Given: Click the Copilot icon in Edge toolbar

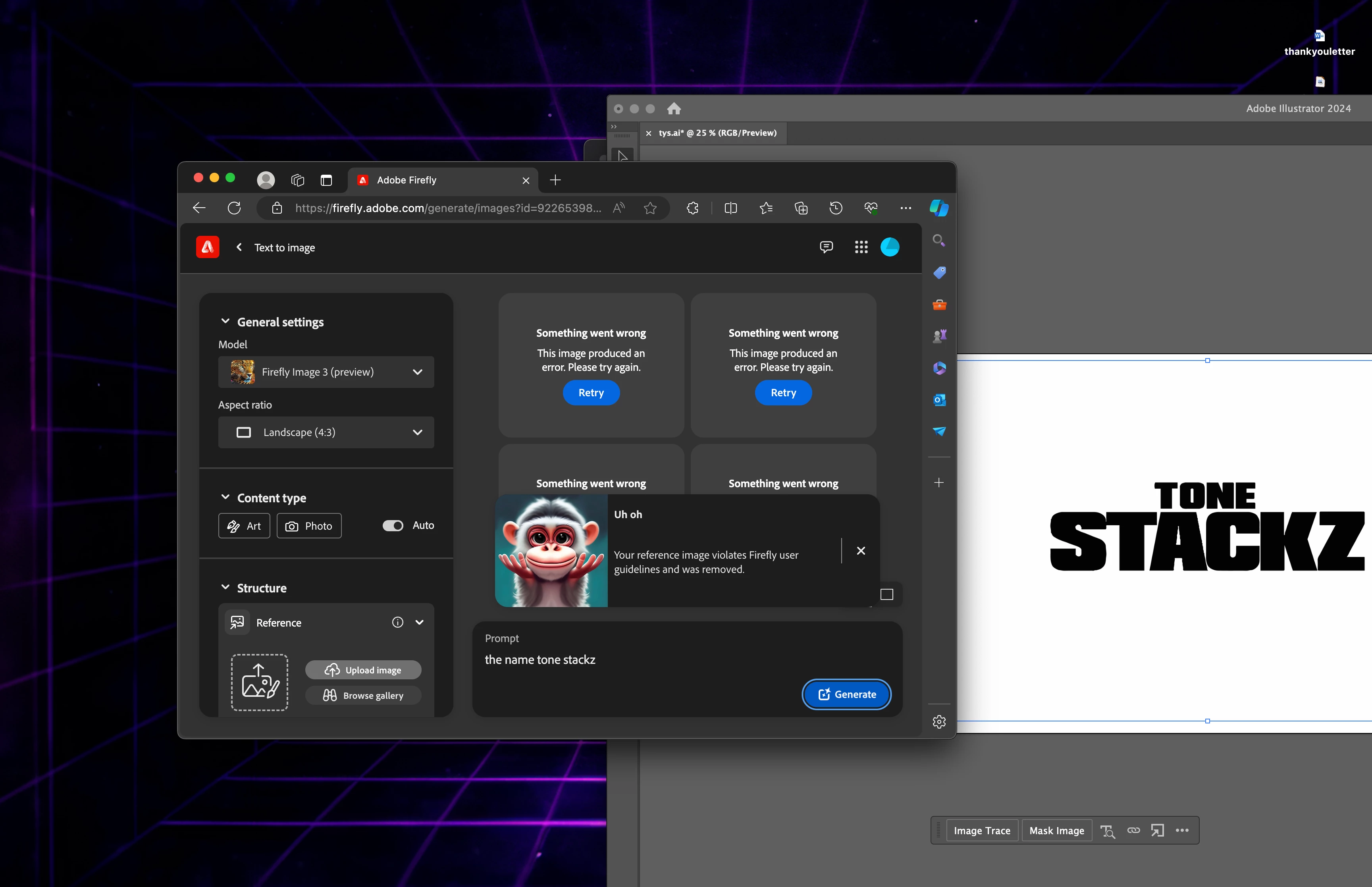Looking at the screenshot, I should tap(938, 208).
